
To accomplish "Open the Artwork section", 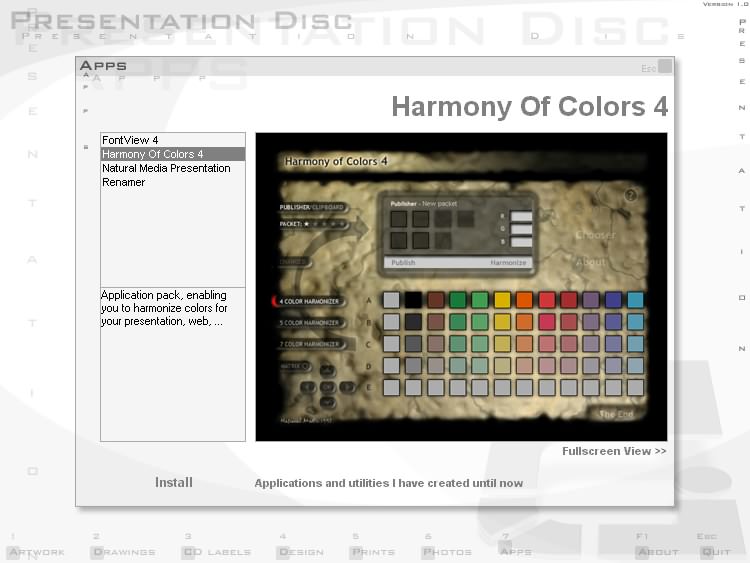I will [x=36, y=552].
